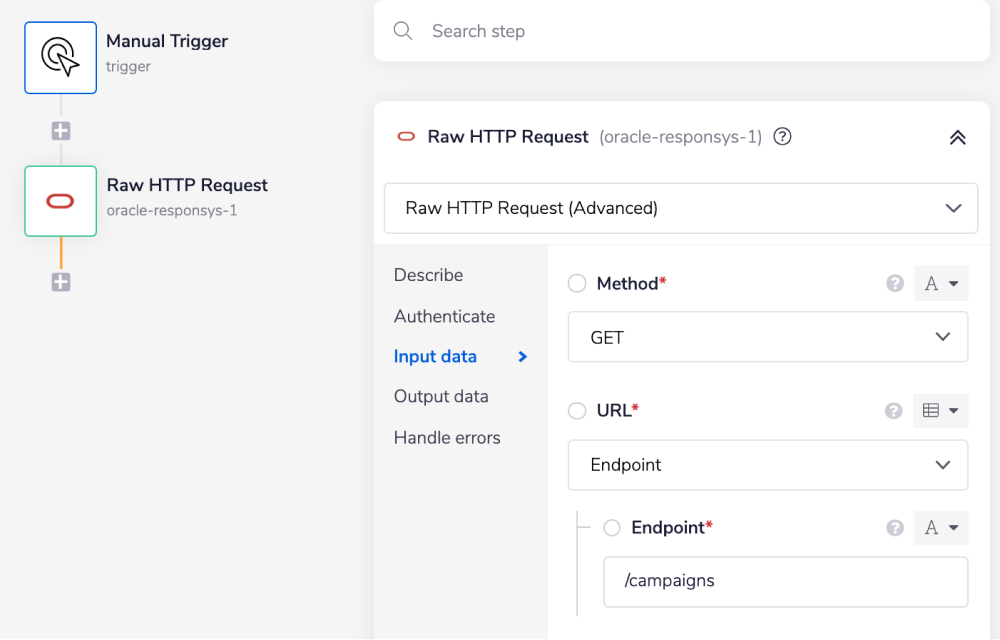Click the help icon next to Method
1000x640 pixels.
pos(894,284)
